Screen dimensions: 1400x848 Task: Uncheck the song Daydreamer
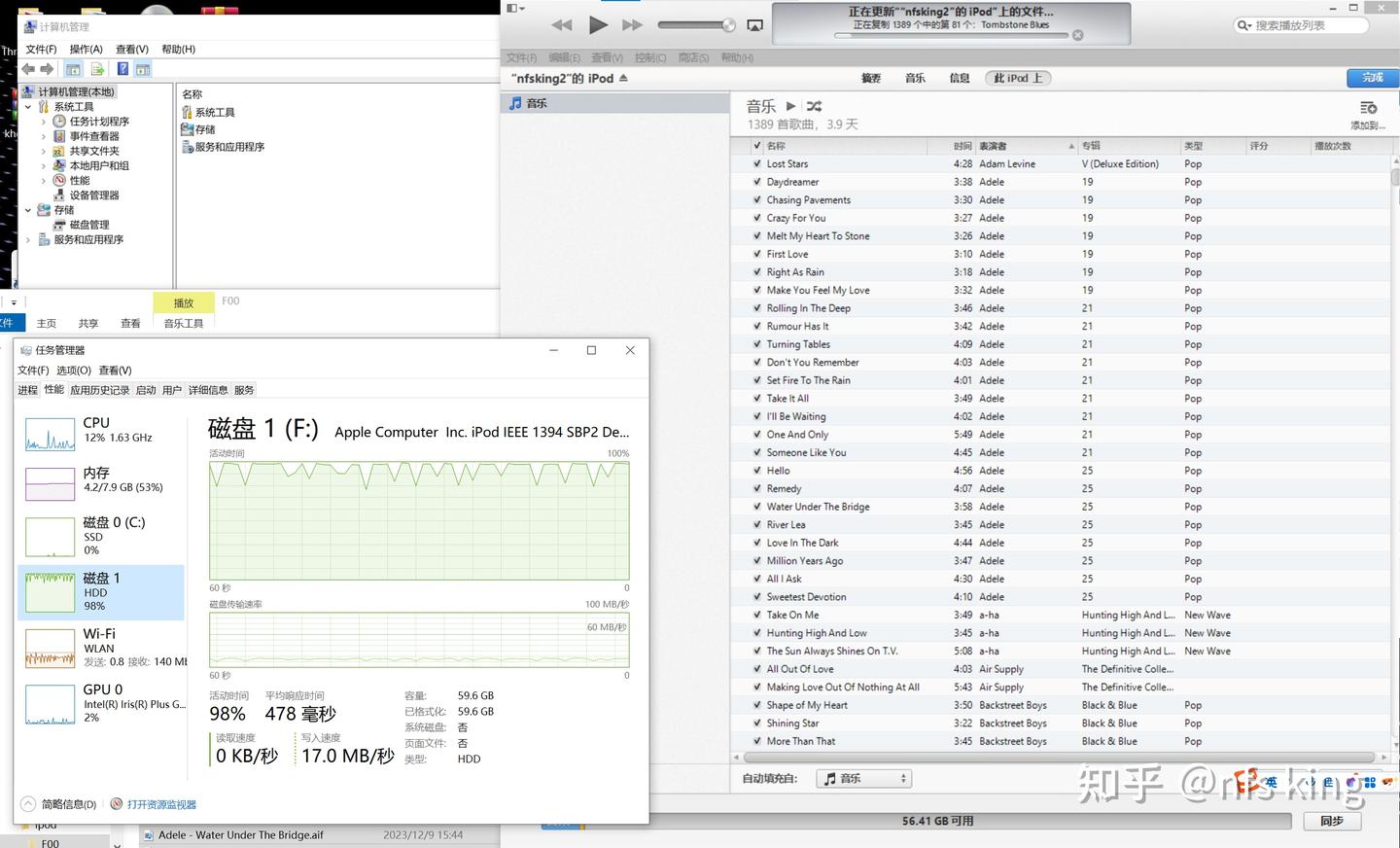pyautogui.click(x=757, y=182)
